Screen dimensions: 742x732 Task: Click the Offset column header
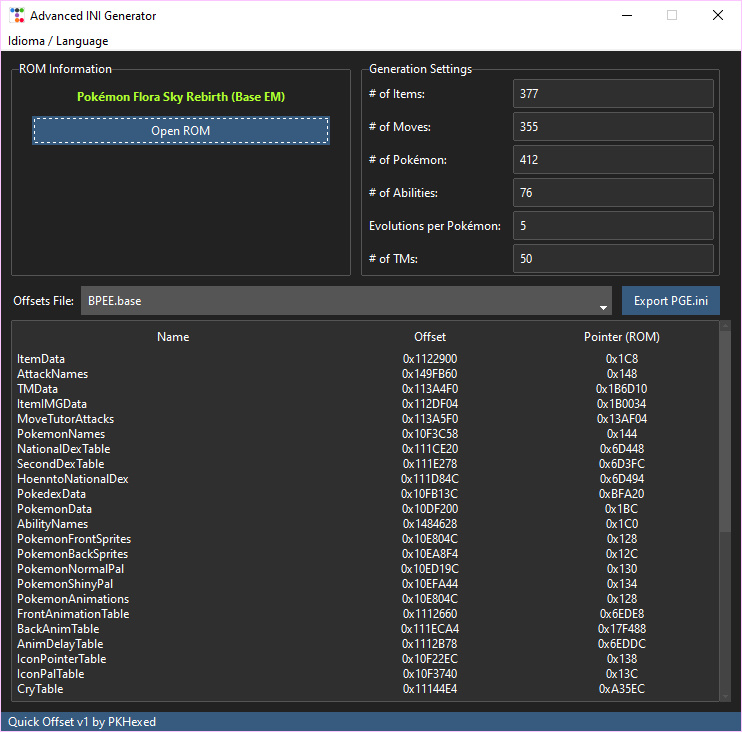click(430, 337)
